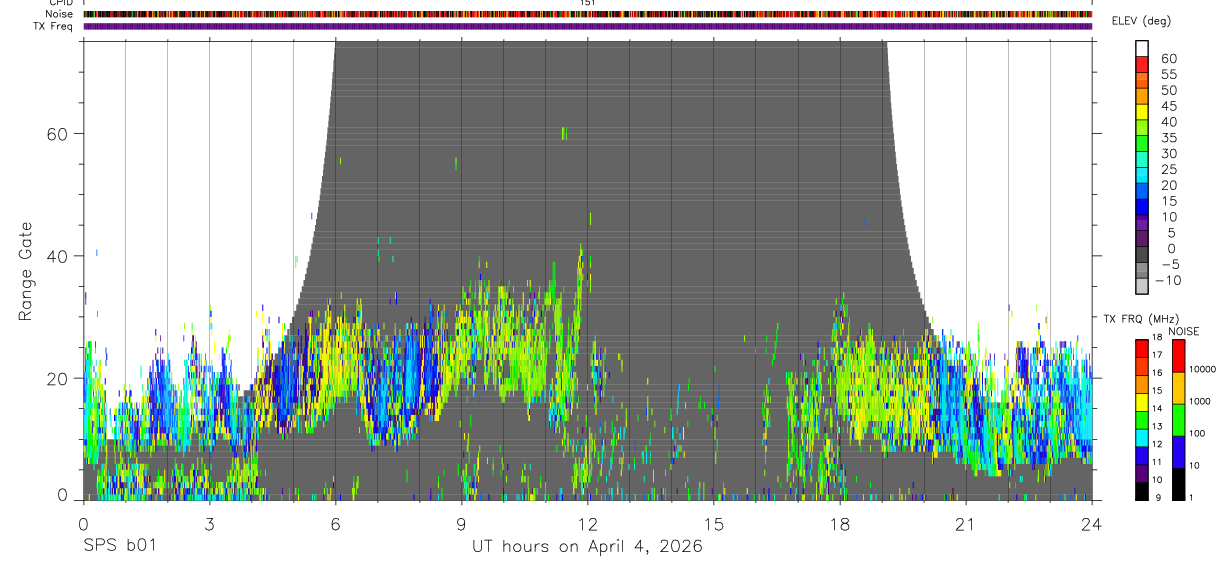This screenshot has height=567, width=1228.
Task: Click the blue 10 NOISE colorbar segment
Action: click(x=1179, y=451)
